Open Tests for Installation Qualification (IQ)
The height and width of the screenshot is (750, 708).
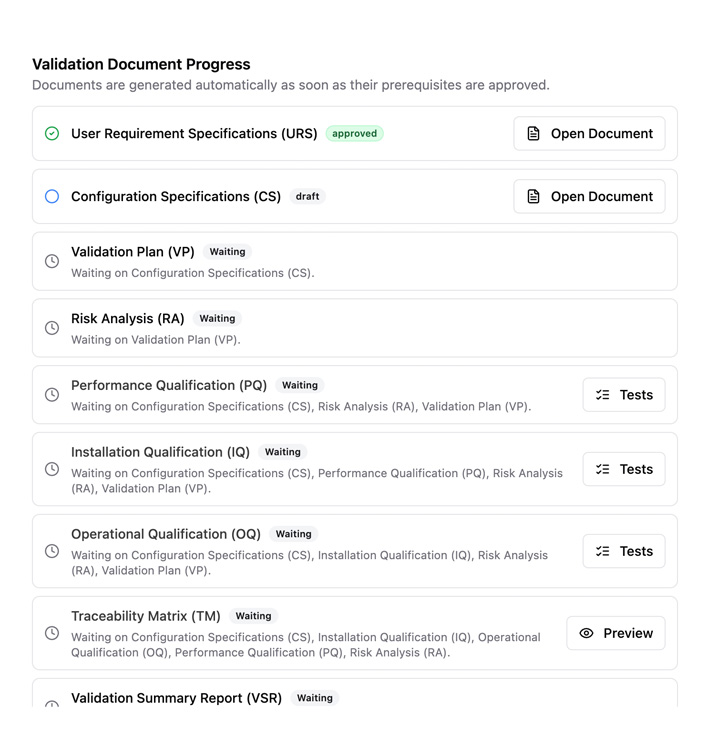tap(624, 469)
